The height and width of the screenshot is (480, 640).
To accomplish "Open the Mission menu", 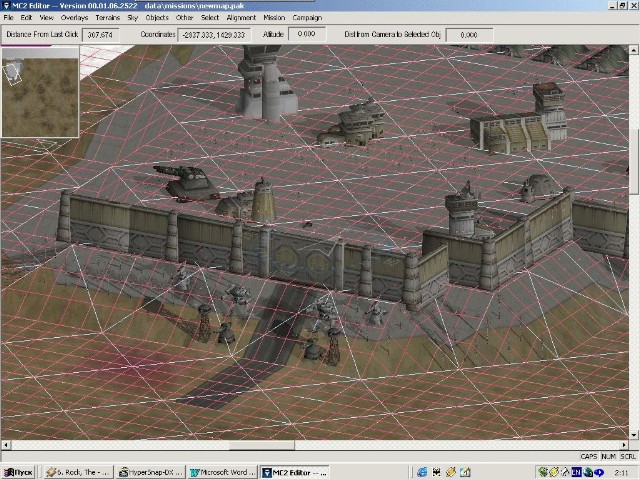I will click(x=274, y=18).
